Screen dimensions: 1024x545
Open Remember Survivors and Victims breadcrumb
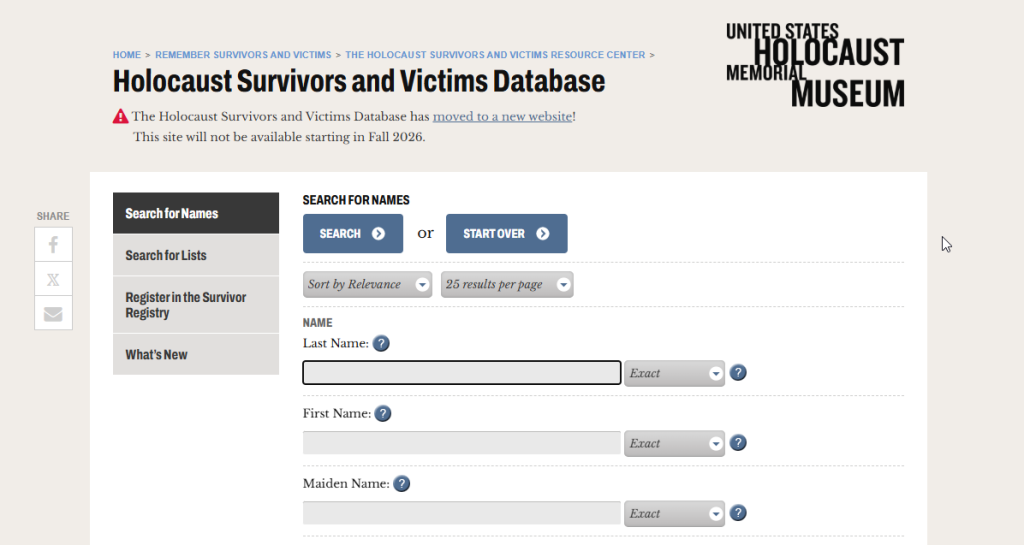pyautogui.click(x=243, y=55)
